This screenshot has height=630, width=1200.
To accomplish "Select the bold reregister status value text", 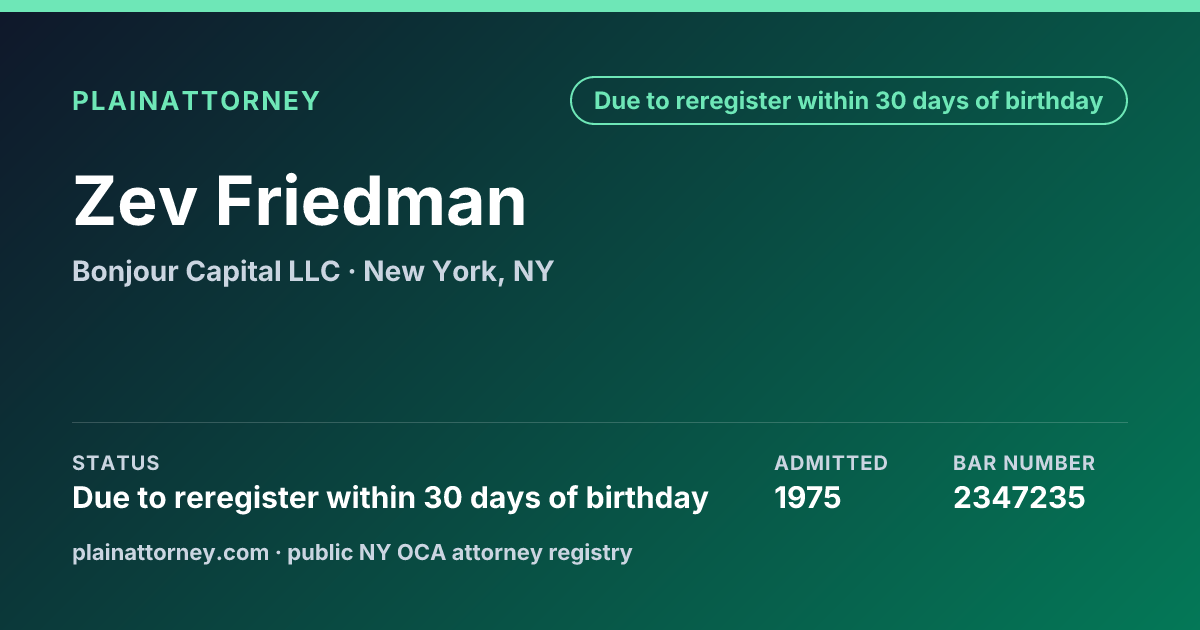I will [390, 497].
